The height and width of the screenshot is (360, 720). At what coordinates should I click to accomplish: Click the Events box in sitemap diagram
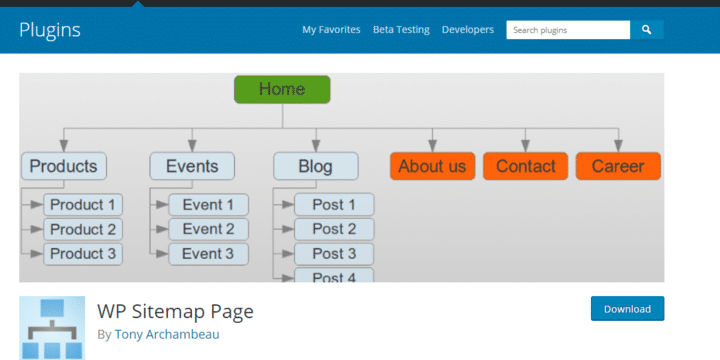pyautogui.click(x=192, y=166)
